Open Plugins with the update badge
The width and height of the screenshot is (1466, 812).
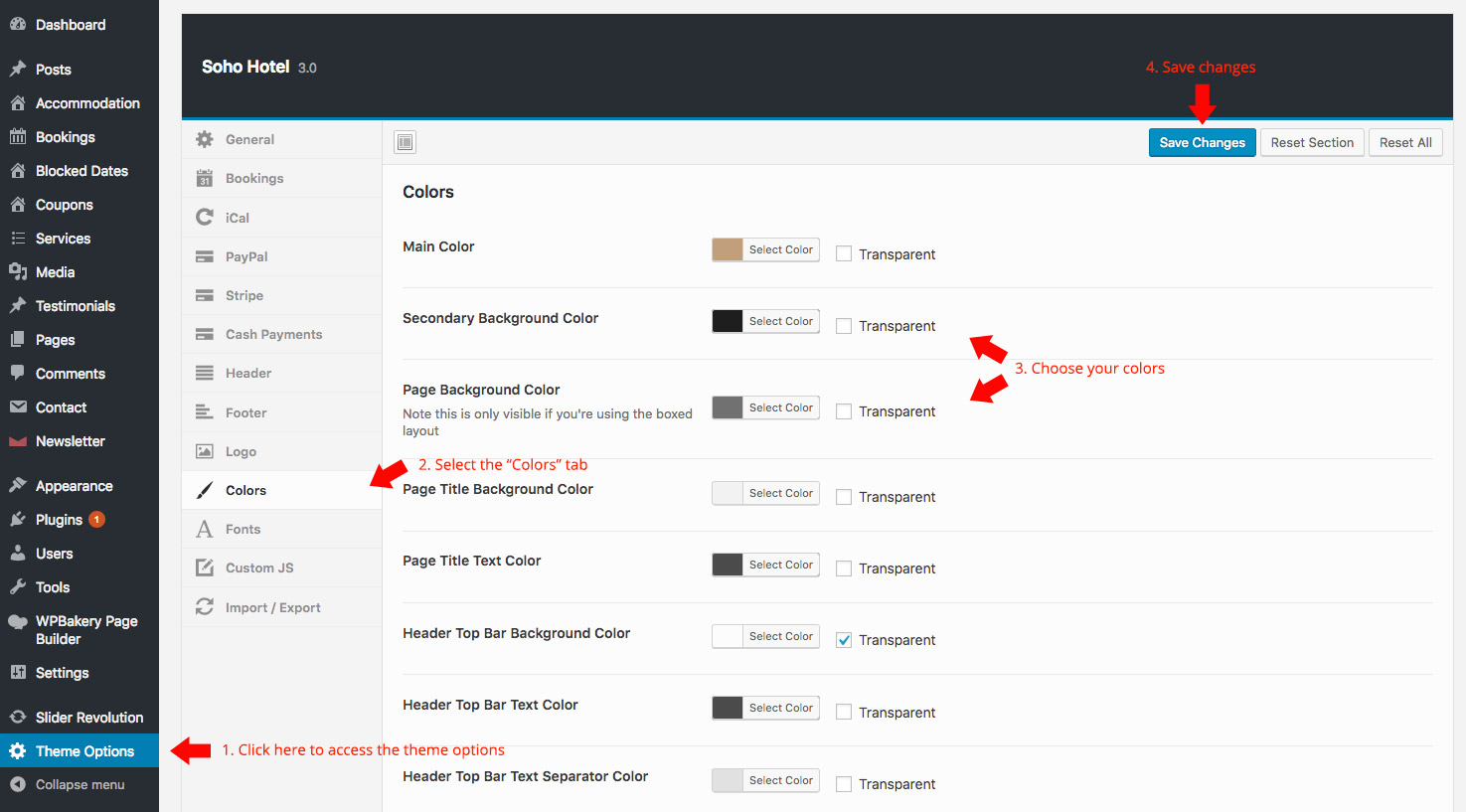coord(60,520)
